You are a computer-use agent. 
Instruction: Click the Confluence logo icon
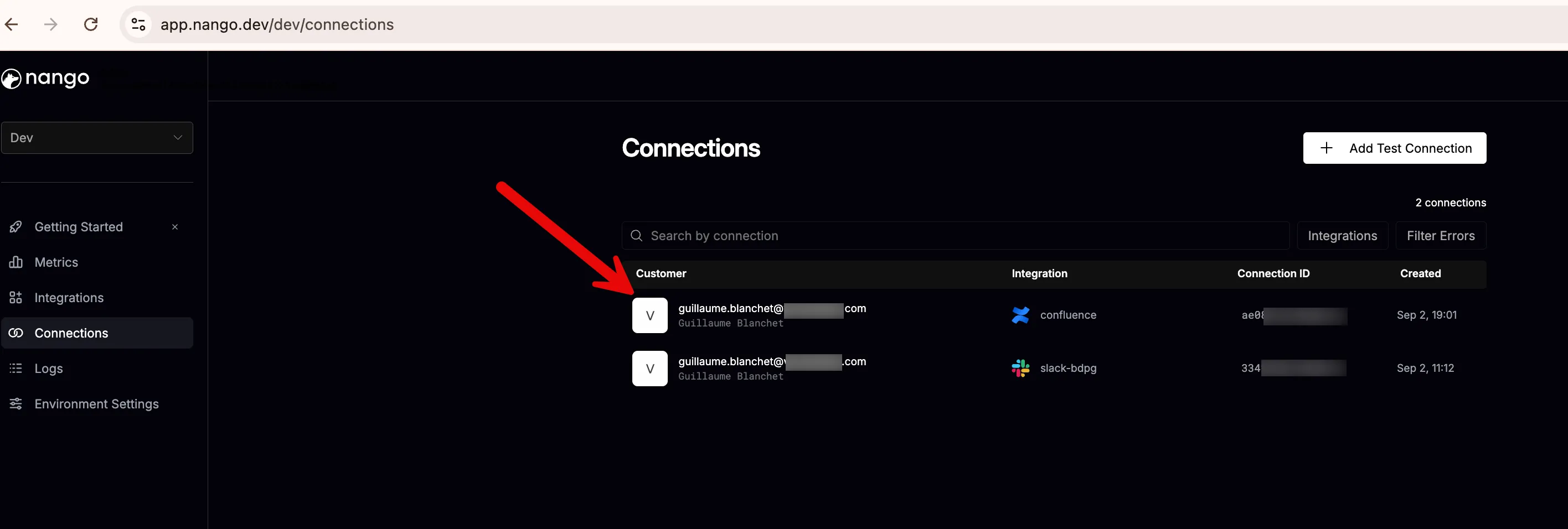(1020, 315)
